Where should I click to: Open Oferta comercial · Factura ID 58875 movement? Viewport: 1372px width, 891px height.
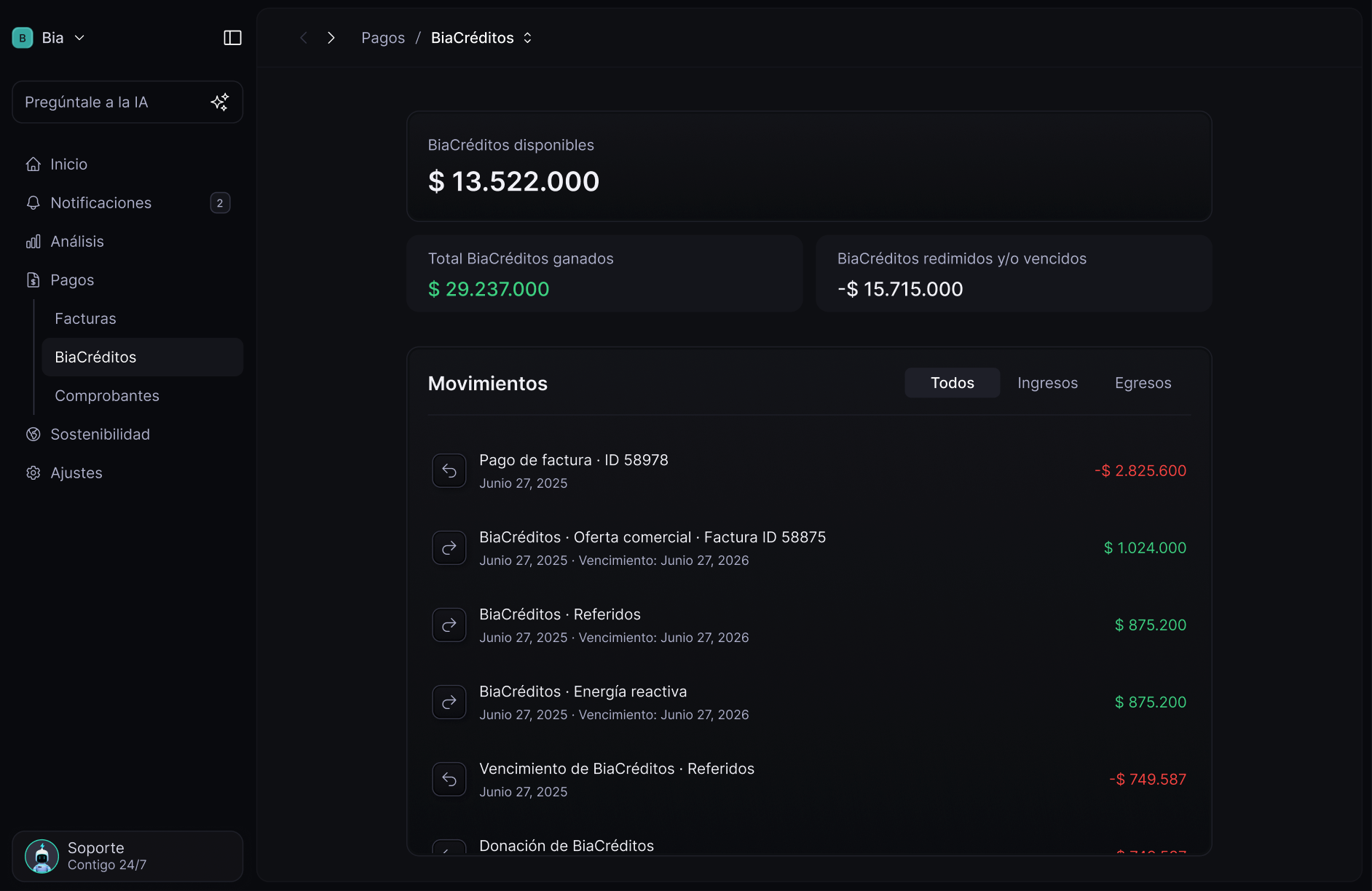pos(809,548)
